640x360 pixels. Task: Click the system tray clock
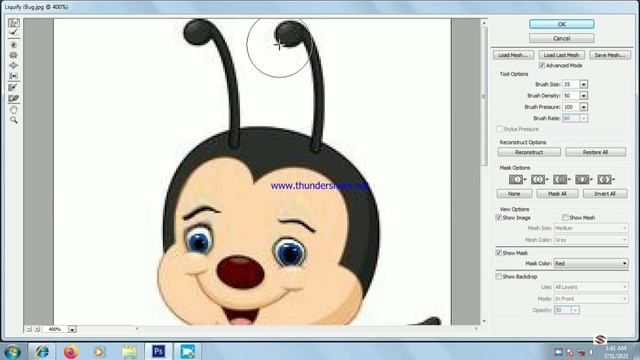(x=616, y=352)
